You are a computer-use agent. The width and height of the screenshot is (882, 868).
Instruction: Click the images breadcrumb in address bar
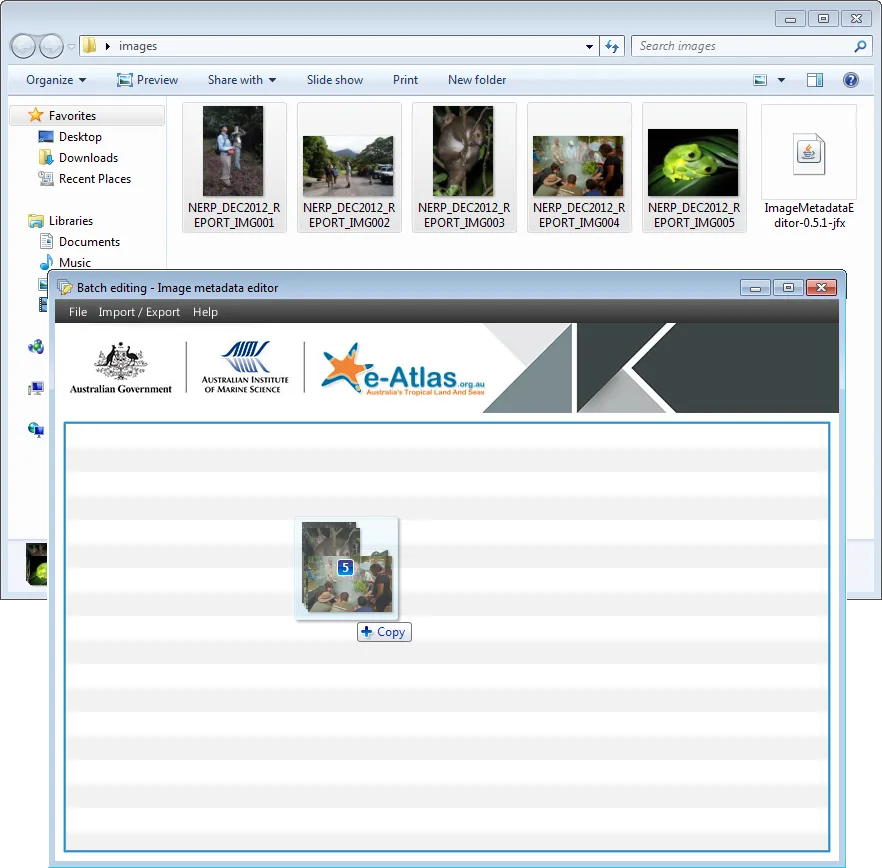(138, 46)
